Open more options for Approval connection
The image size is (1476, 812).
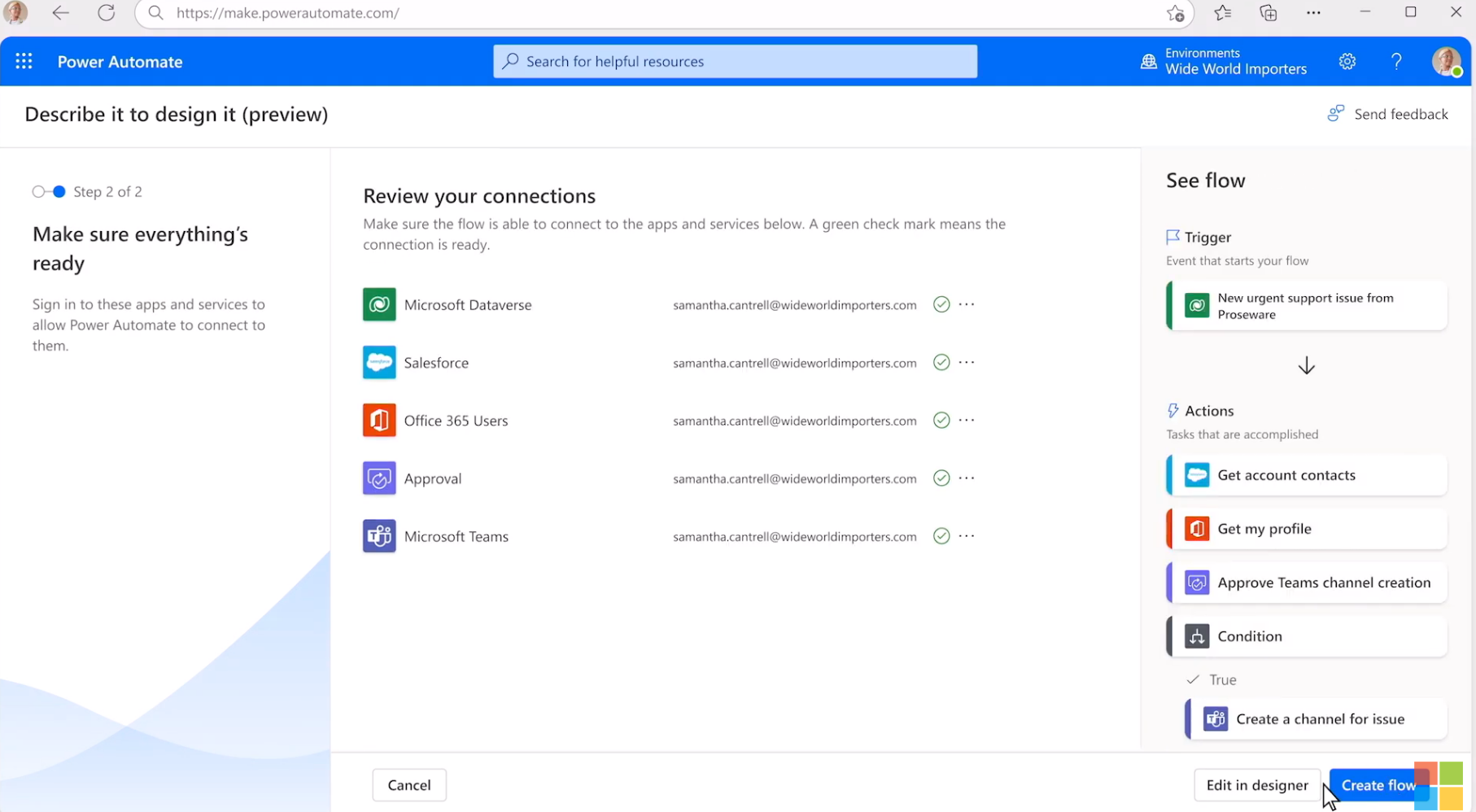(967, 478)
